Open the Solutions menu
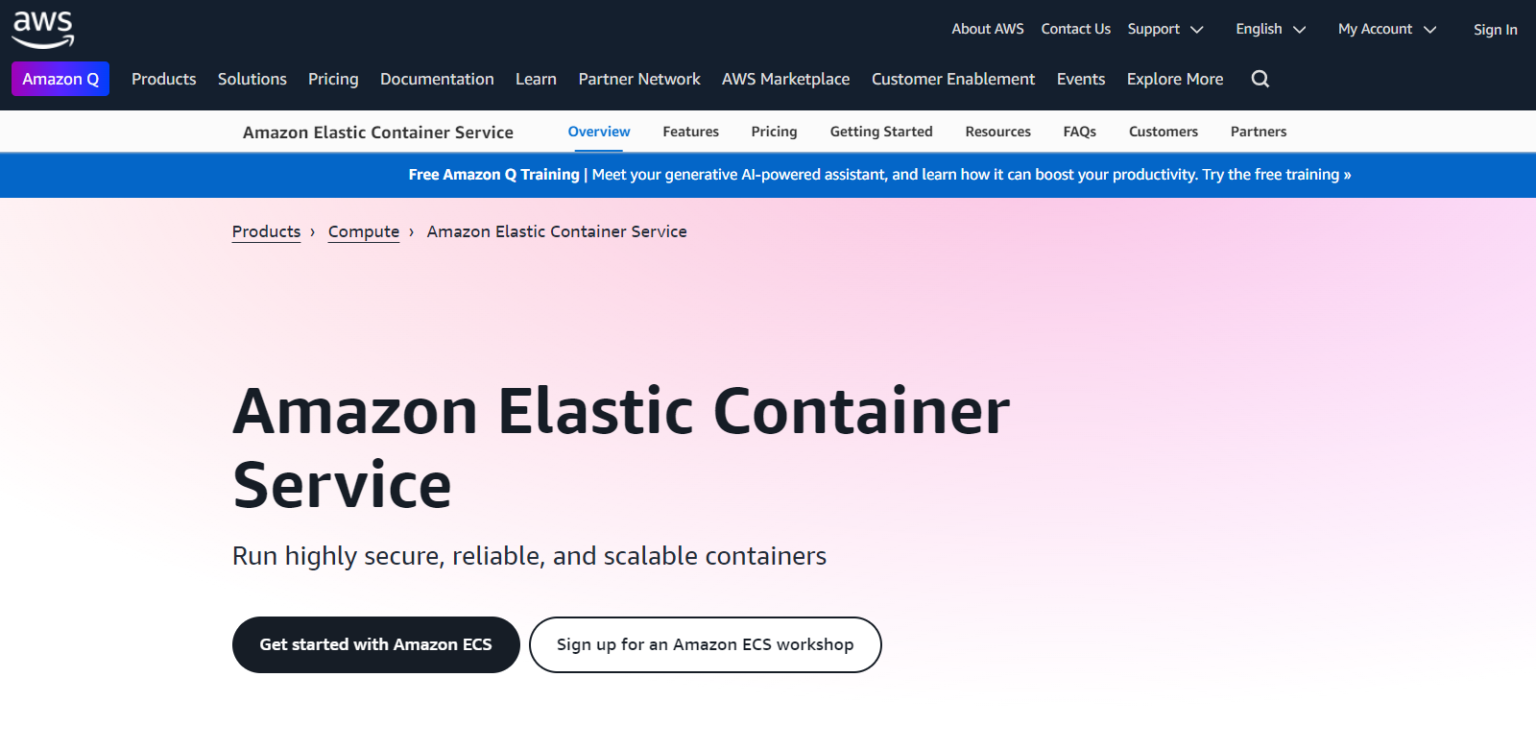Screen dimensions: 1536x750 tap(252, 78)
